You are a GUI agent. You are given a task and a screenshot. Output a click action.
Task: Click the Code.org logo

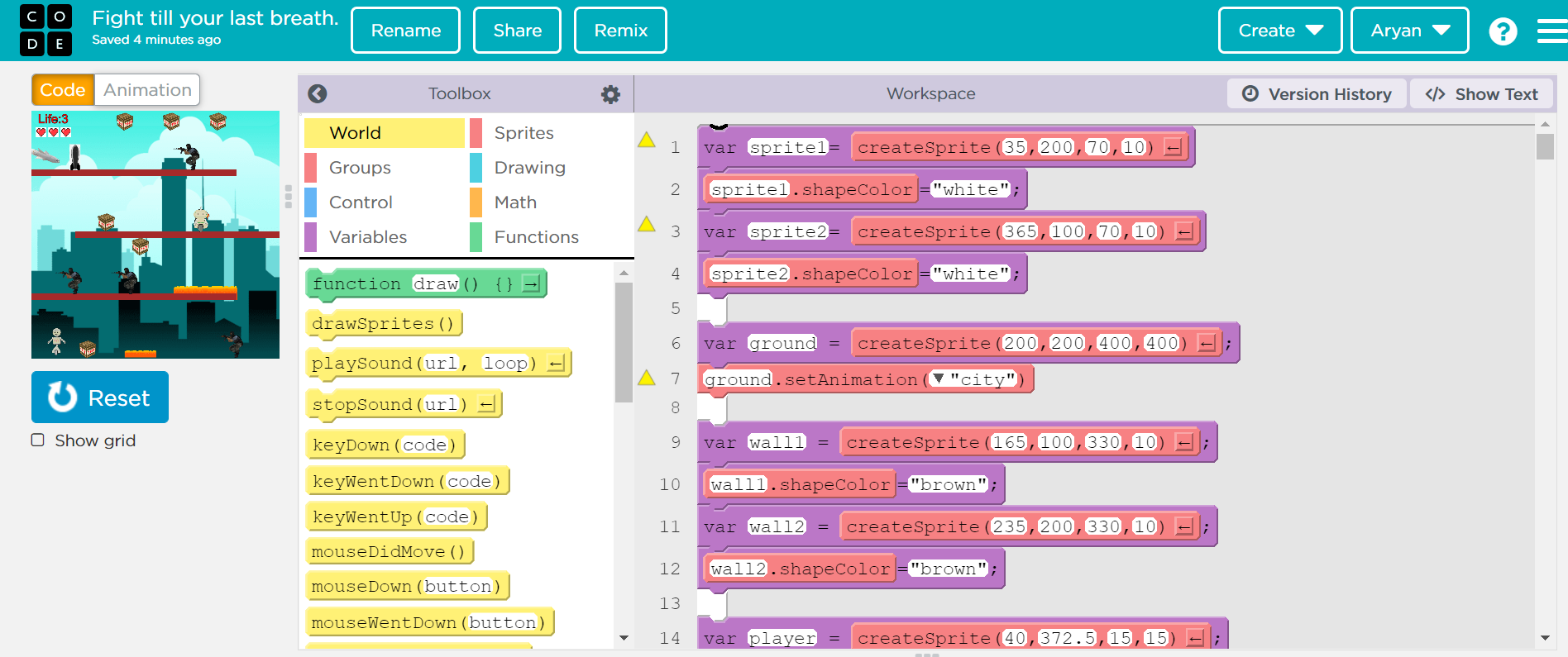(x=45, y=30)
